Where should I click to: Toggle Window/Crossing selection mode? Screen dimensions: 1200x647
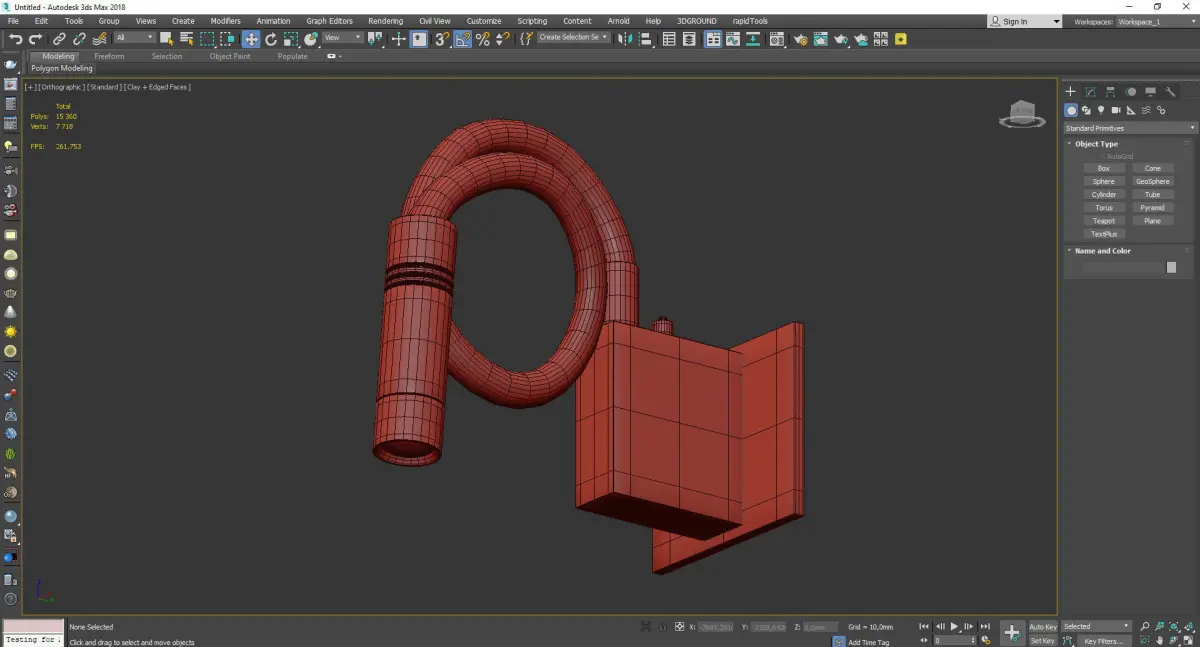coord(227,39)
